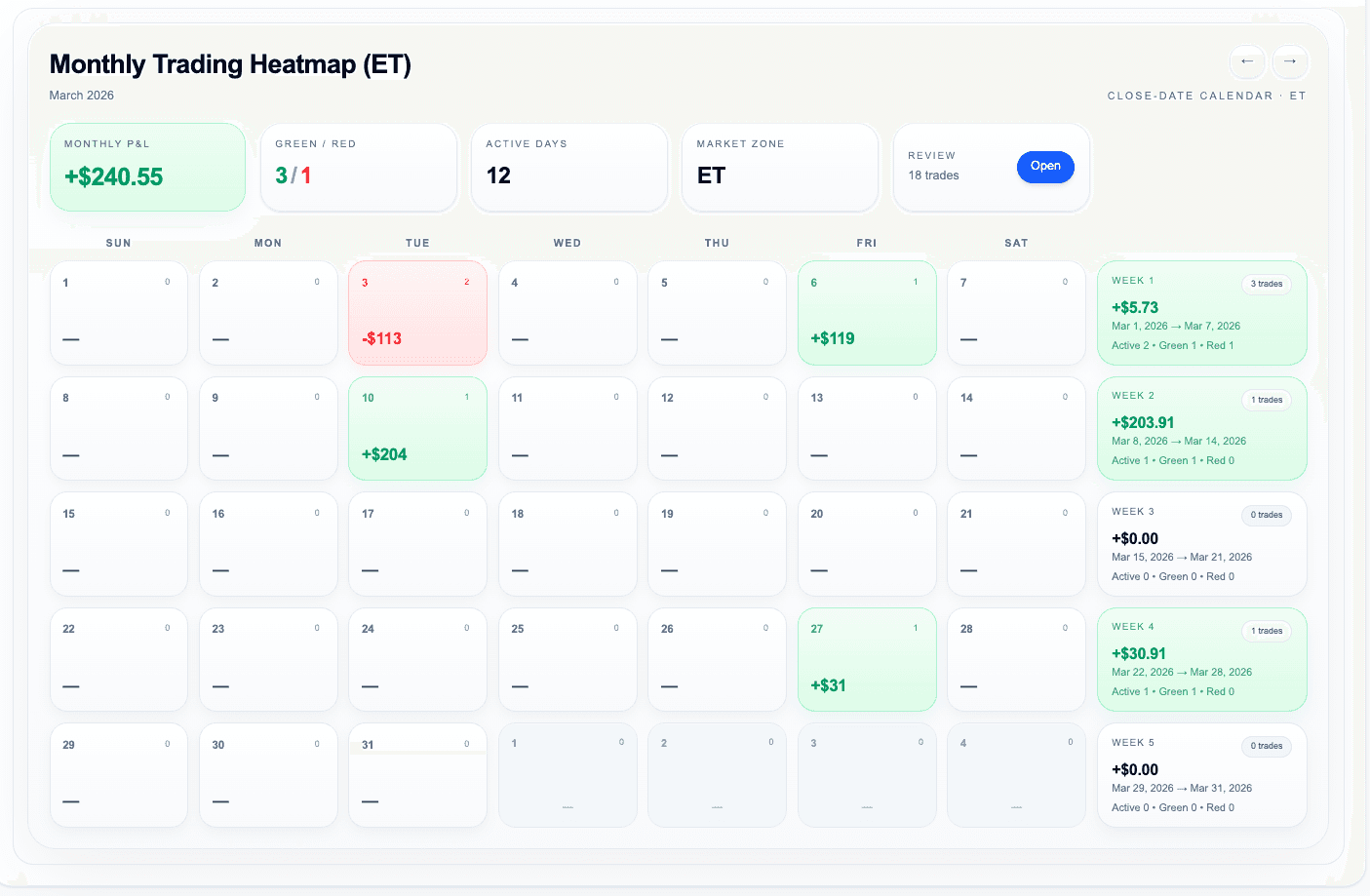Image resolution: width=1370 pixels, height=896 pixels.
Task: Select the March 26 day cell
Action: coord(717,659)
